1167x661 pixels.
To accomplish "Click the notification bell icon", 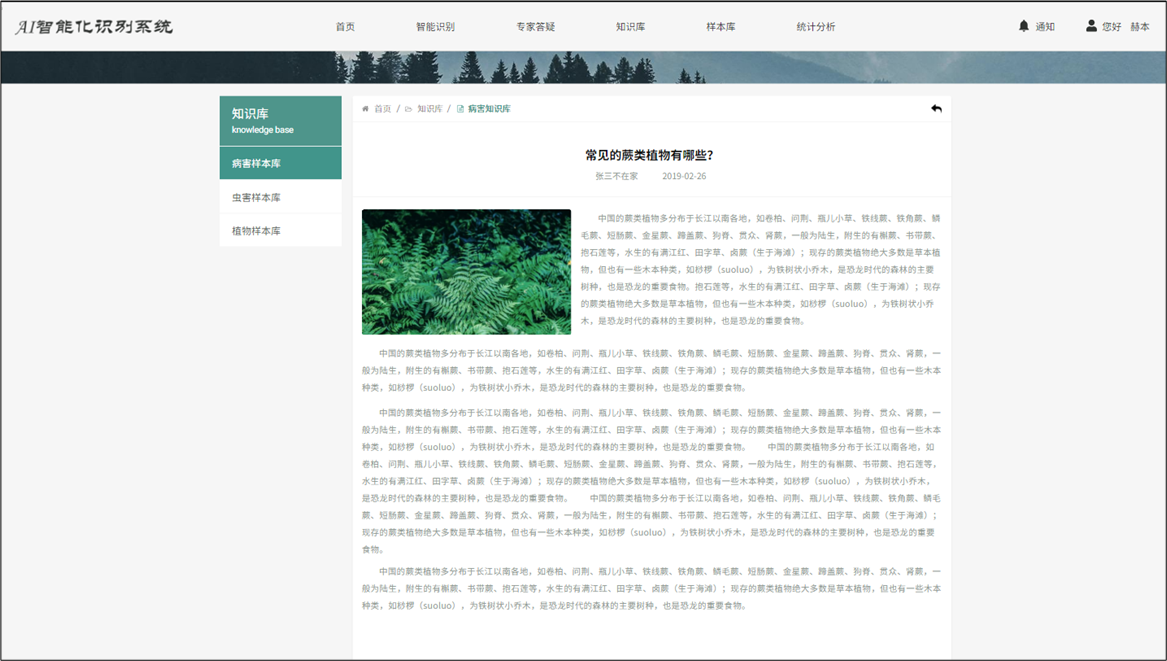I will click(x=1023, y=26).
